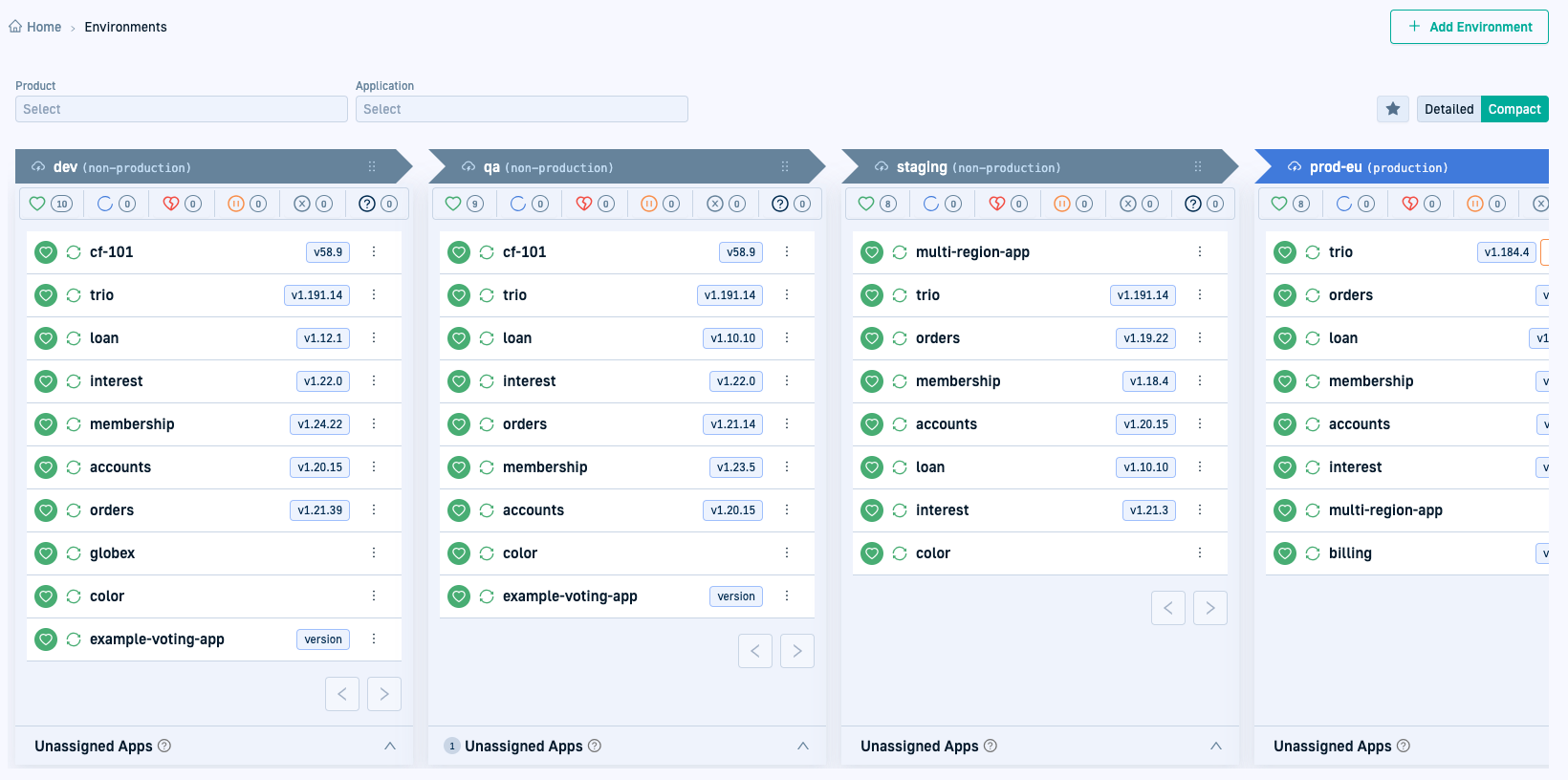1568x780 pixels.
Task: Click the help icon next to dev Unassigned Apps
Action: click(x=164, y=746)
